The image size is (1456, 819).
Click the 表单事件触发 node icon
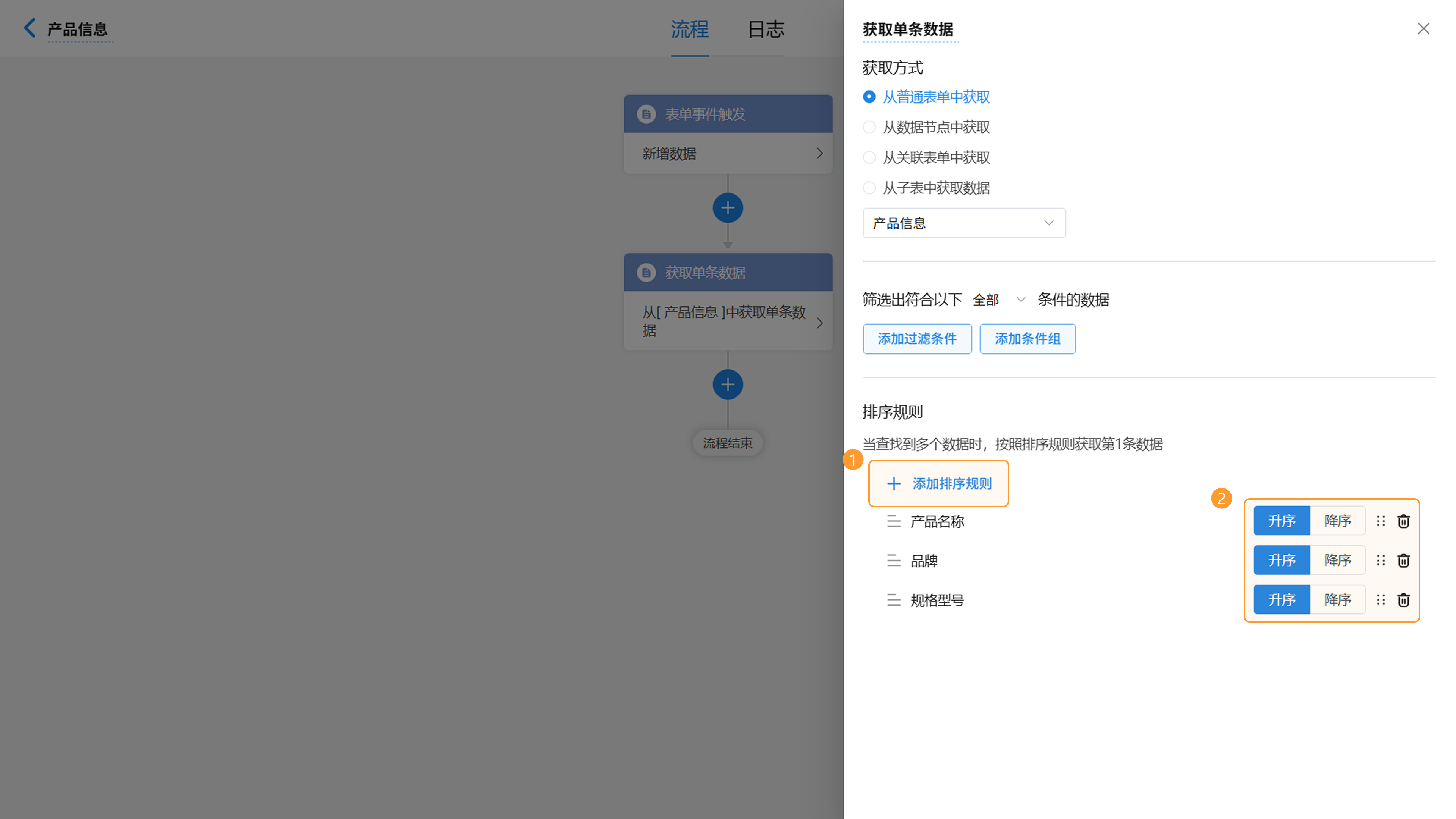[646, 114]
